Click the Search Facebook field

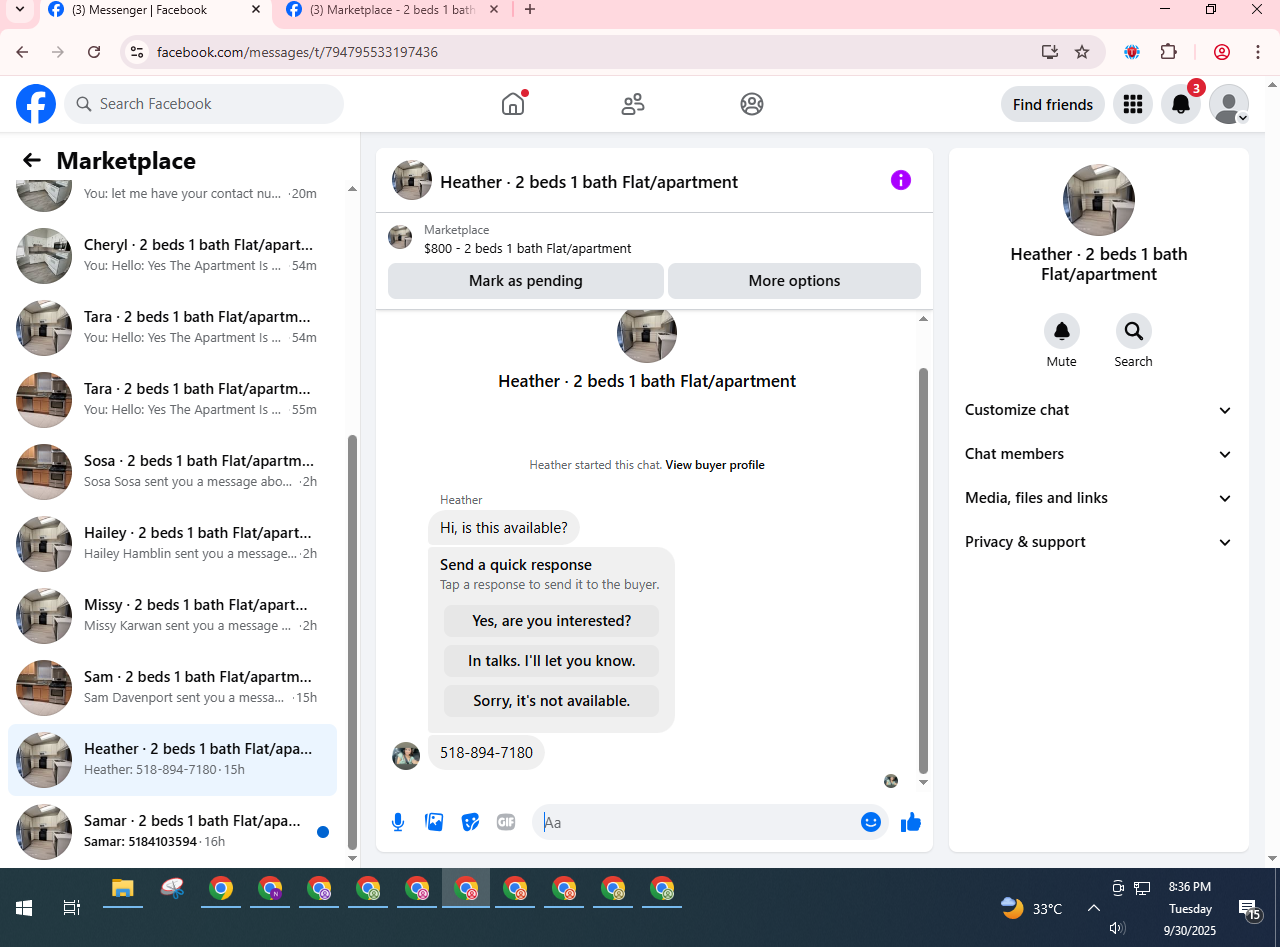click(204, 104)
